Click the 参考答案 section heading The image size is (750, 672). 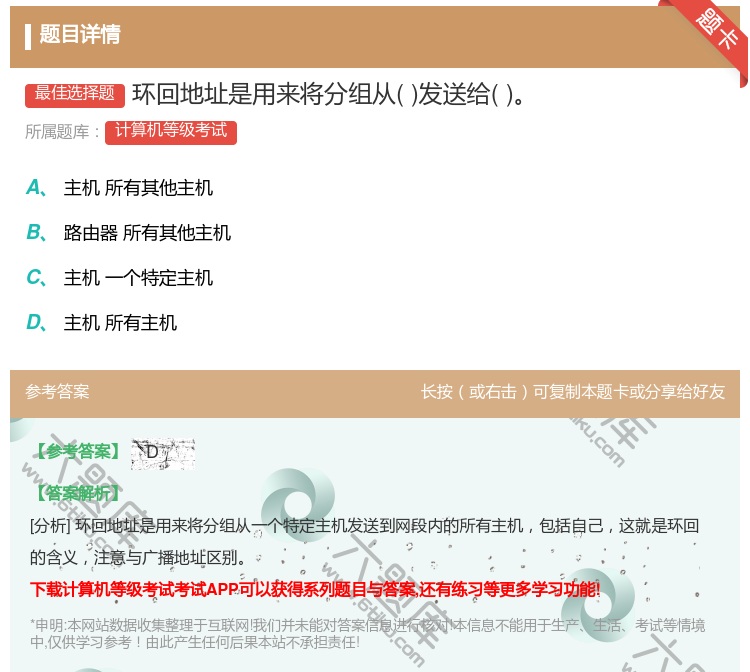pos(57,392)
